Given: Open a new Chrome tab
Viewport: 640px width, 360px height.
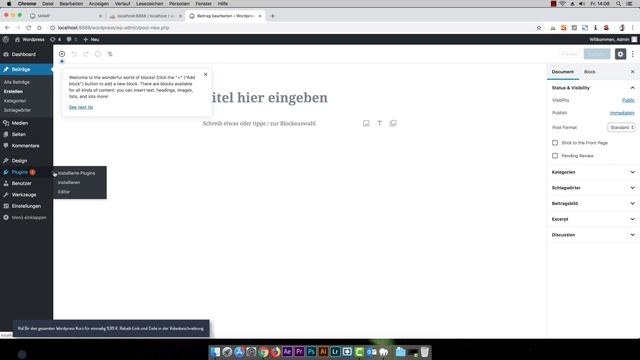Looking at the screenshot, I should click(272, 16).
